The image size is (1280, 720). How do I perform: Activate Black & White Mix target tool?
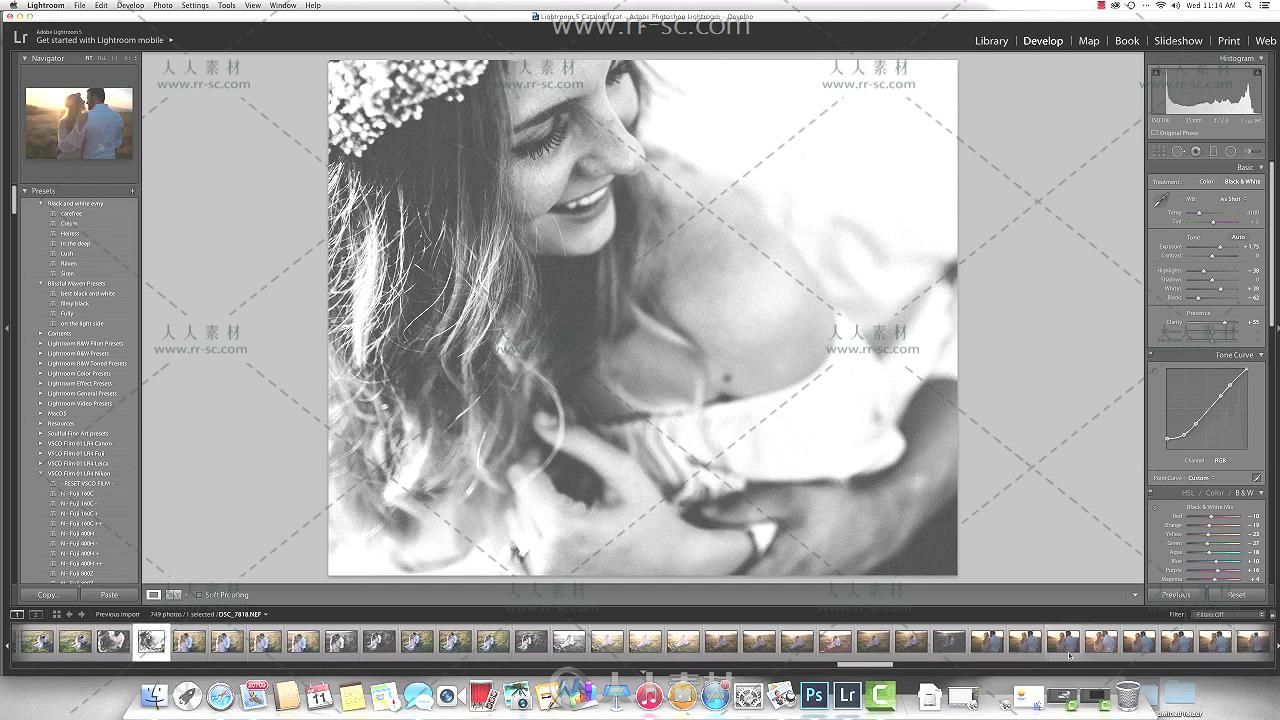(1154, 507)
